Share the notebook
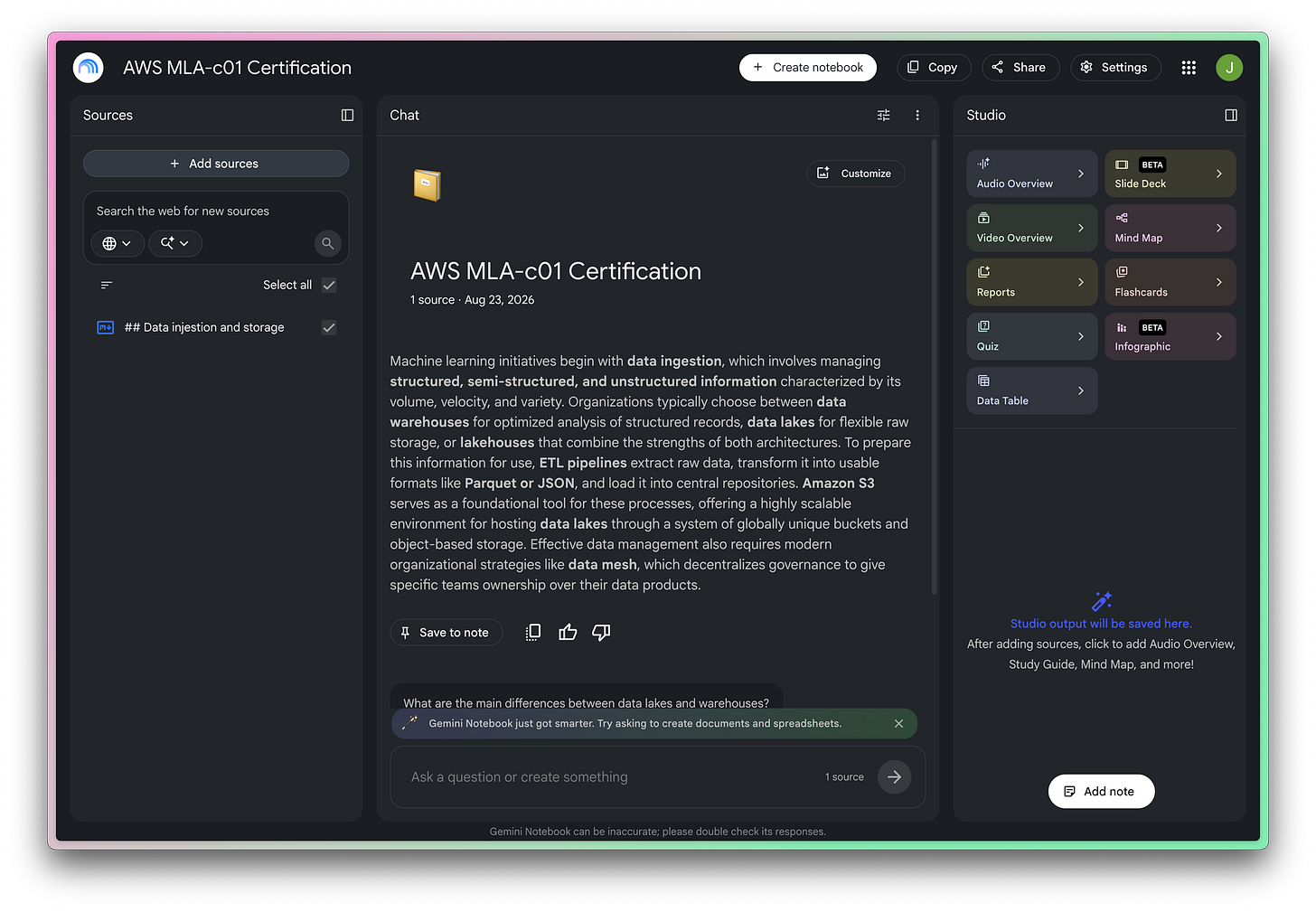Image resolution: width=1316 pixels, height=912 pixels. point(1020,68)
